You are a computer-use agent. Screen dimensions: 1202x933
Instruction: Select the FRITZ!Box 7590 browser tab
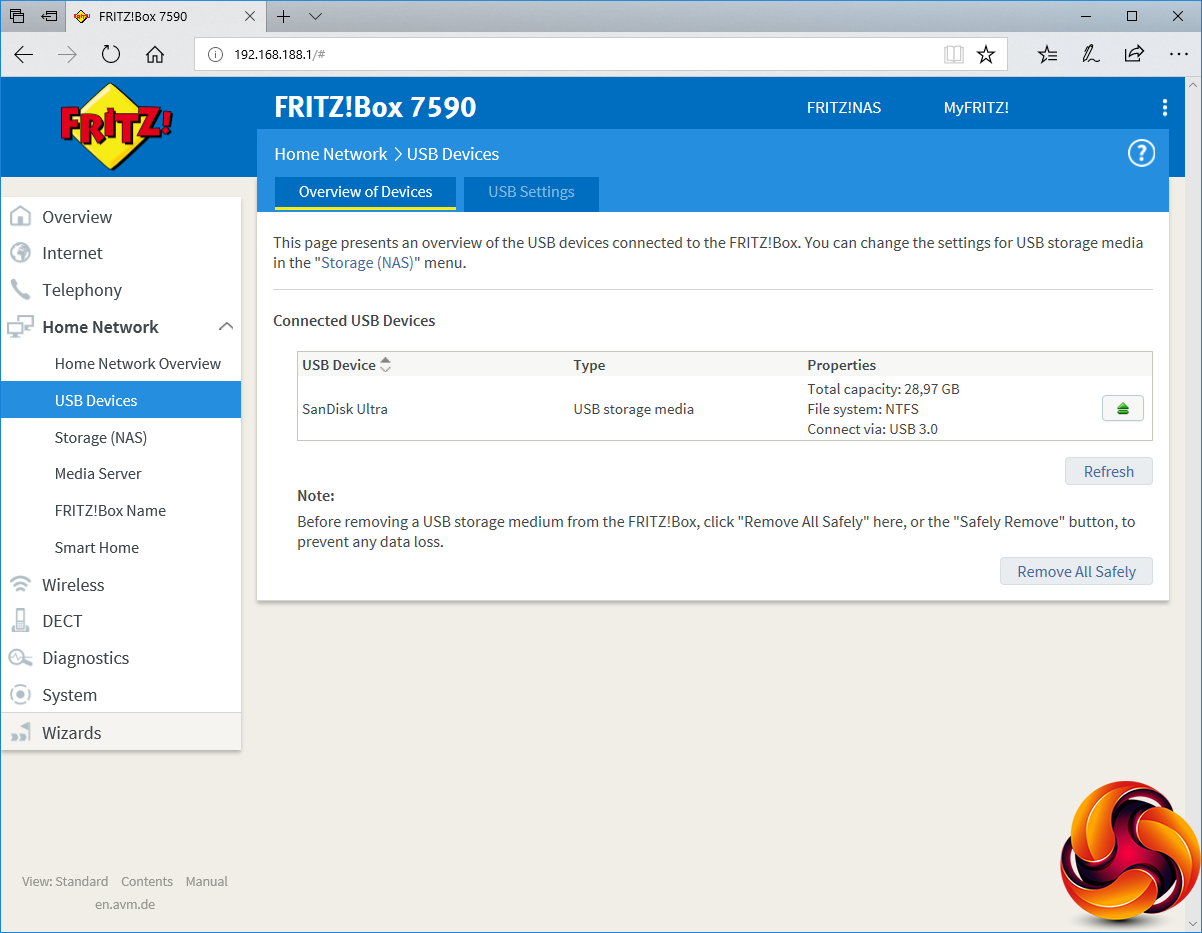pyautogui.click(x=165, y=17)
